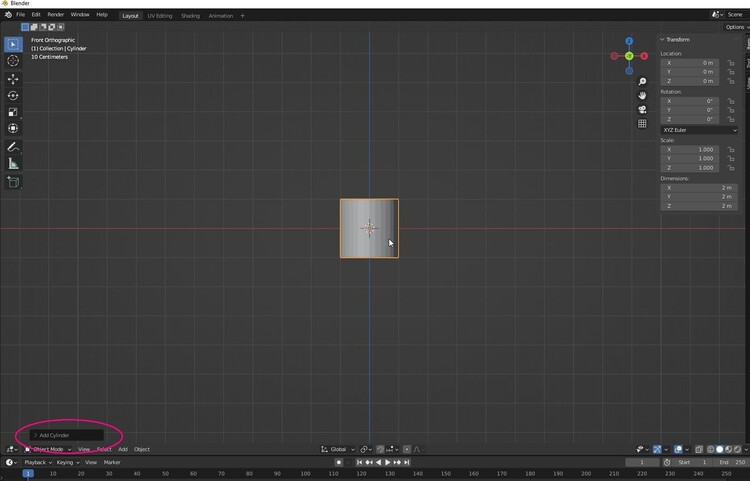The width and height of the screenshot is (750, 481).
Task: Open the XYZ Euler rotation mode dropdown
Action: pyautogui.click(x=699, y=130)
